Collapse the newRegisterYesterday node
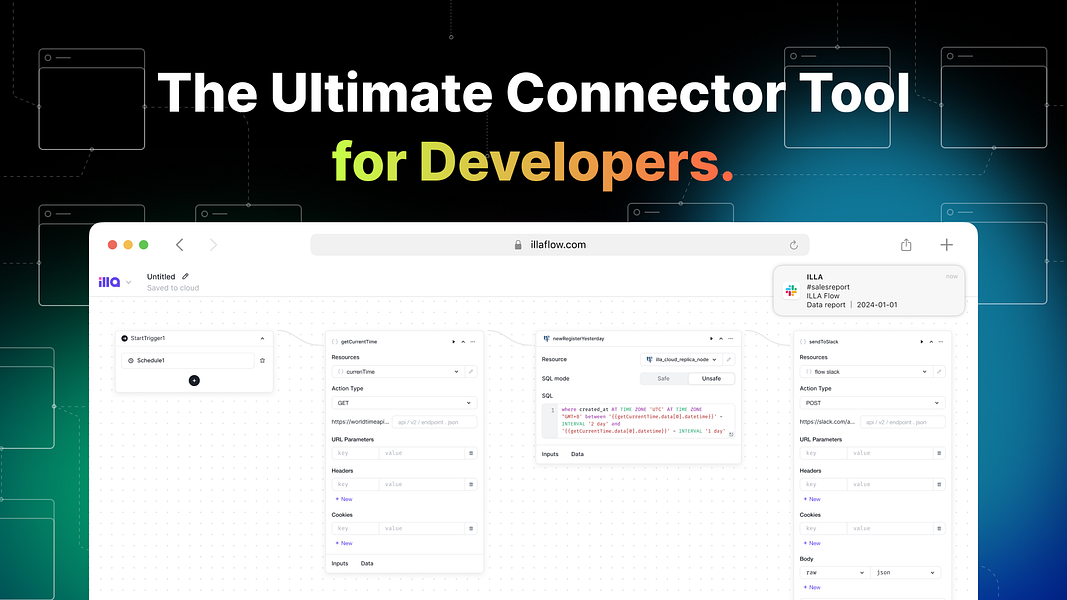 (721, 338)
